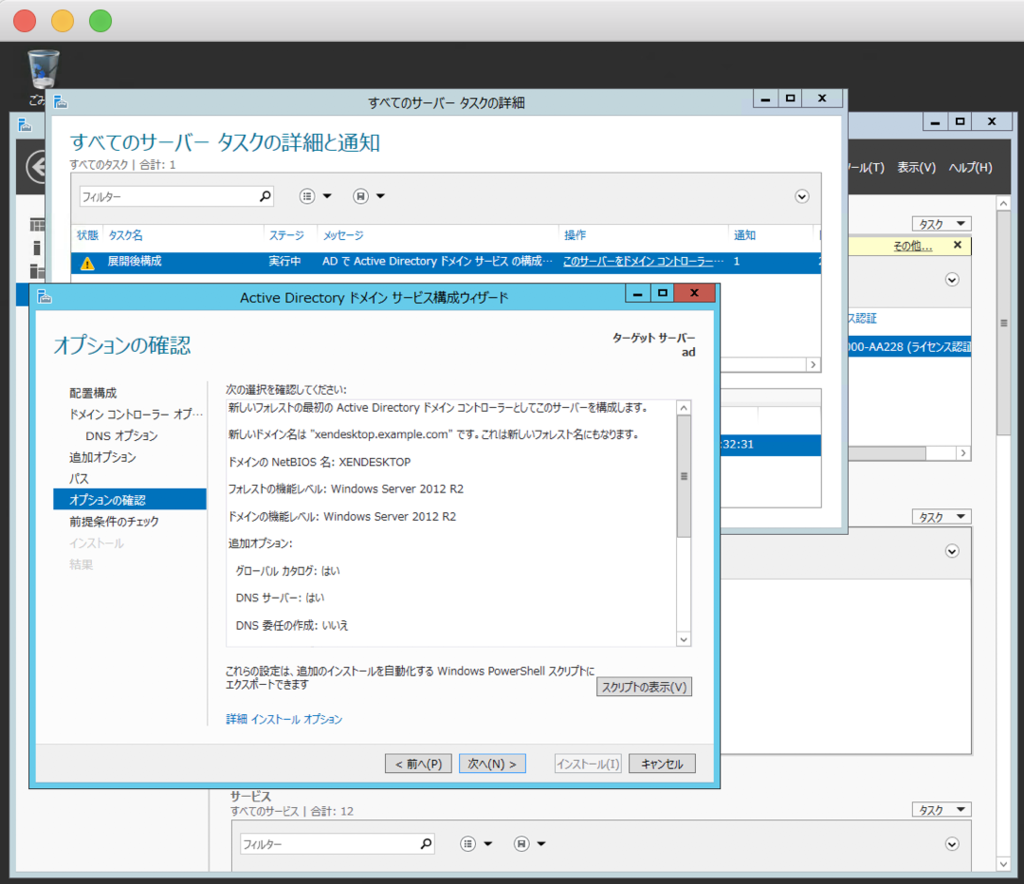Screen dimensions: 1024x884
Task: Open the middle Tasks dropdown in Server Manager
Action: (x=942, y=517)
